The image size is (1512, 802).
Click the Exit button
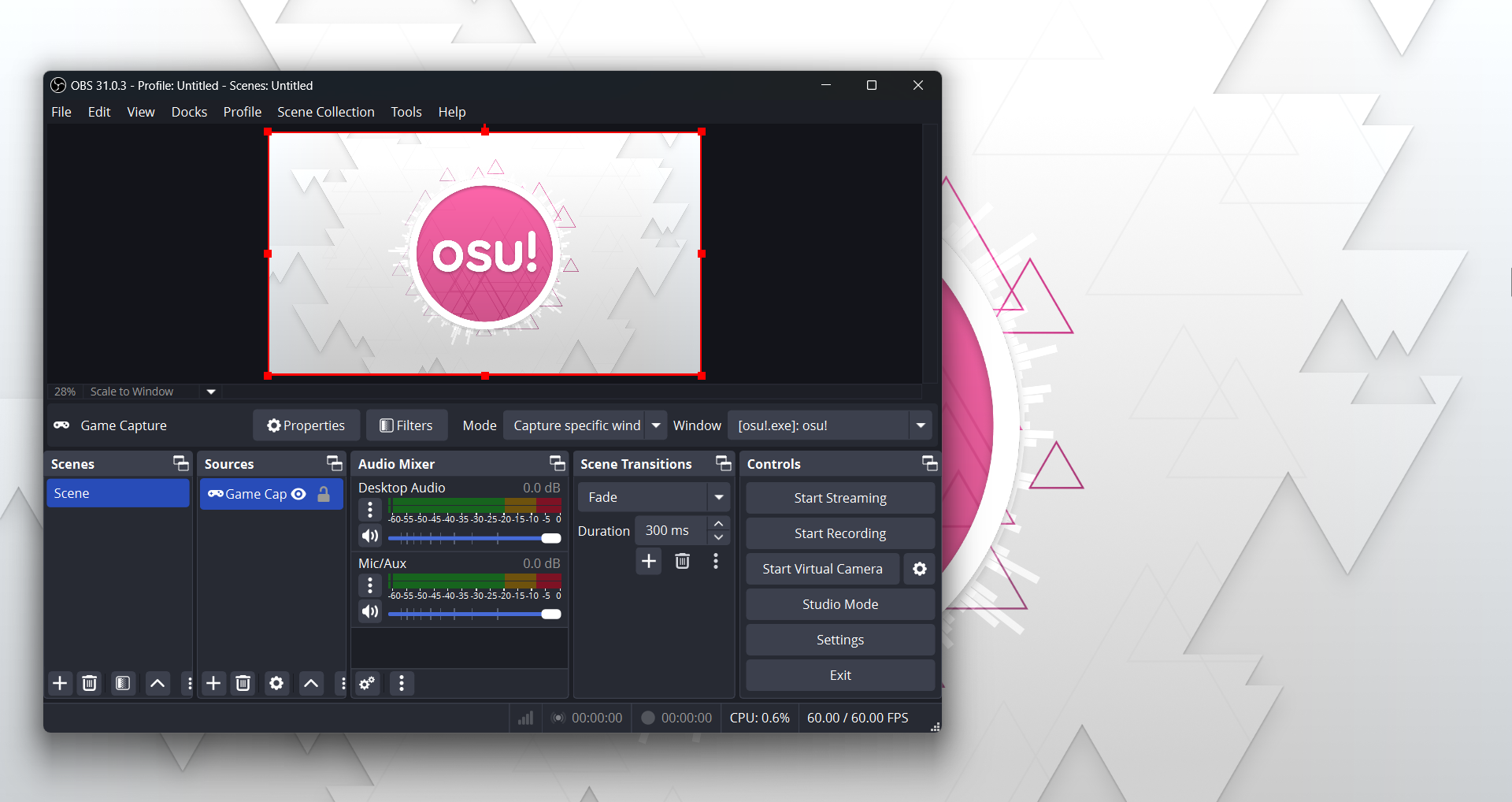pyautogui.click(x=840, y=675)
